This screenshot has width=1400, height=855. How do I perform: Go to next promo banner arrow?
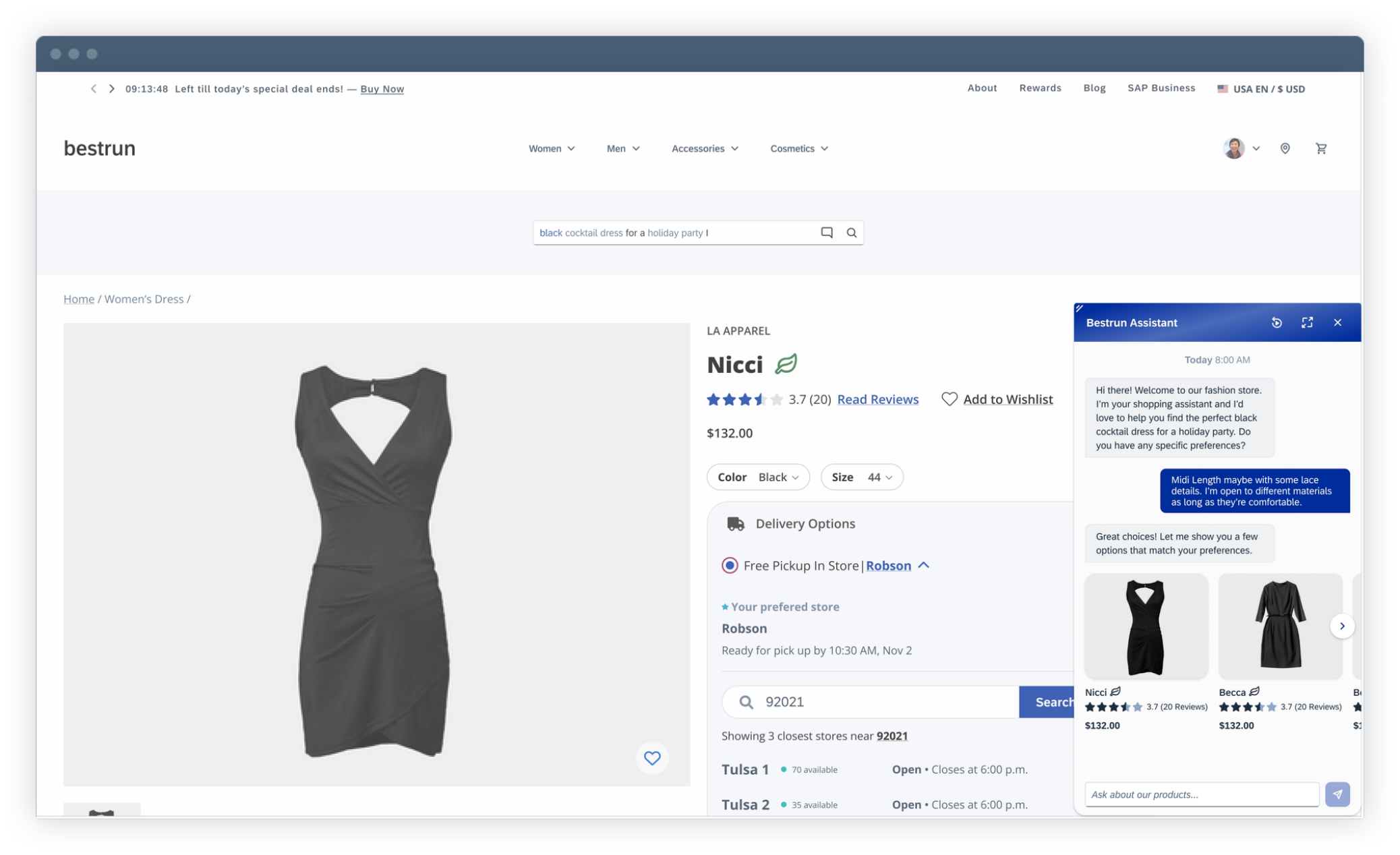point(112,88)
